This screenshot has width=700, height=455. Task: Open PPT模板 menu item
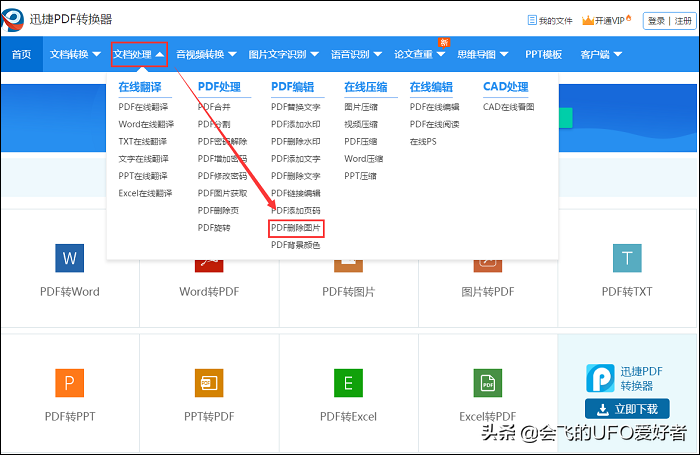point(543,54)
